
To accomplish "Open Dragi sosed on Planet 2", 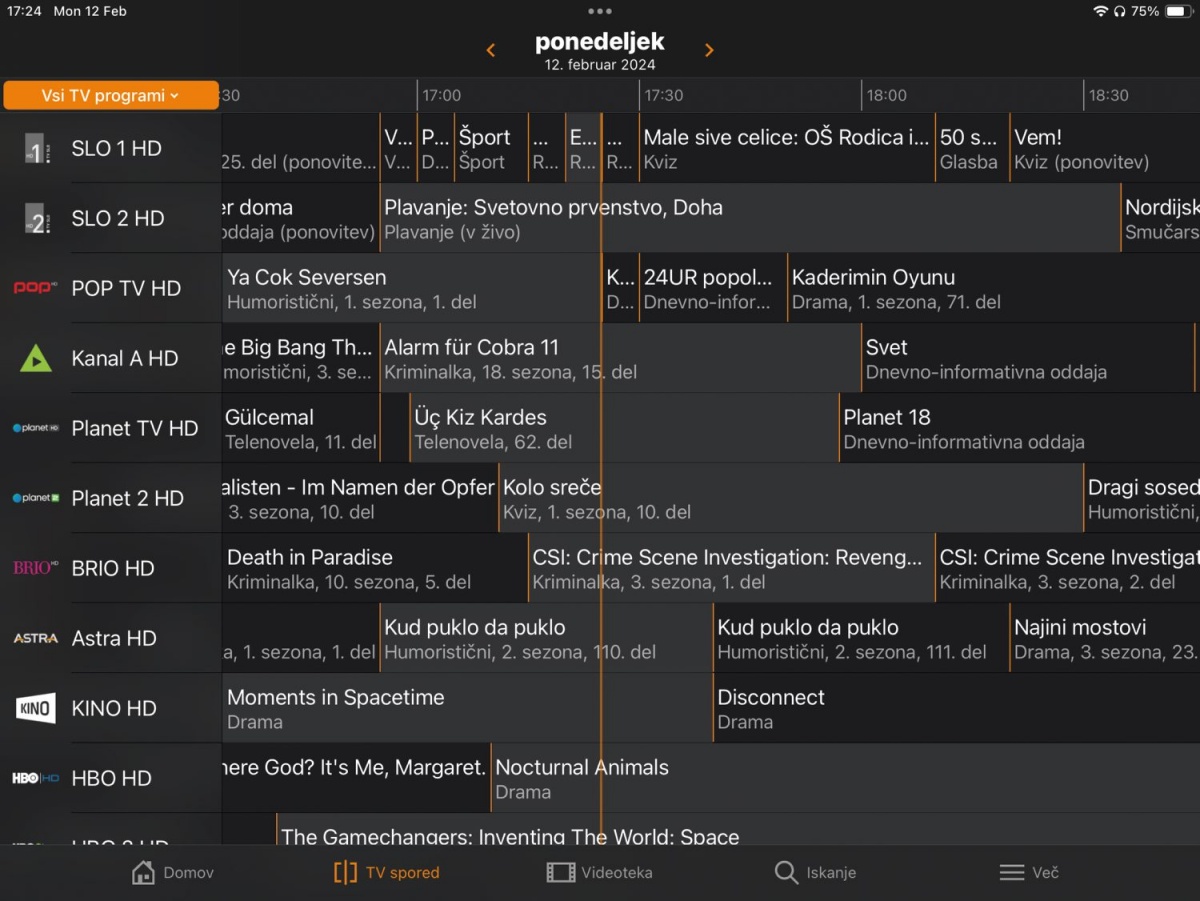I will coord(1142,498).
